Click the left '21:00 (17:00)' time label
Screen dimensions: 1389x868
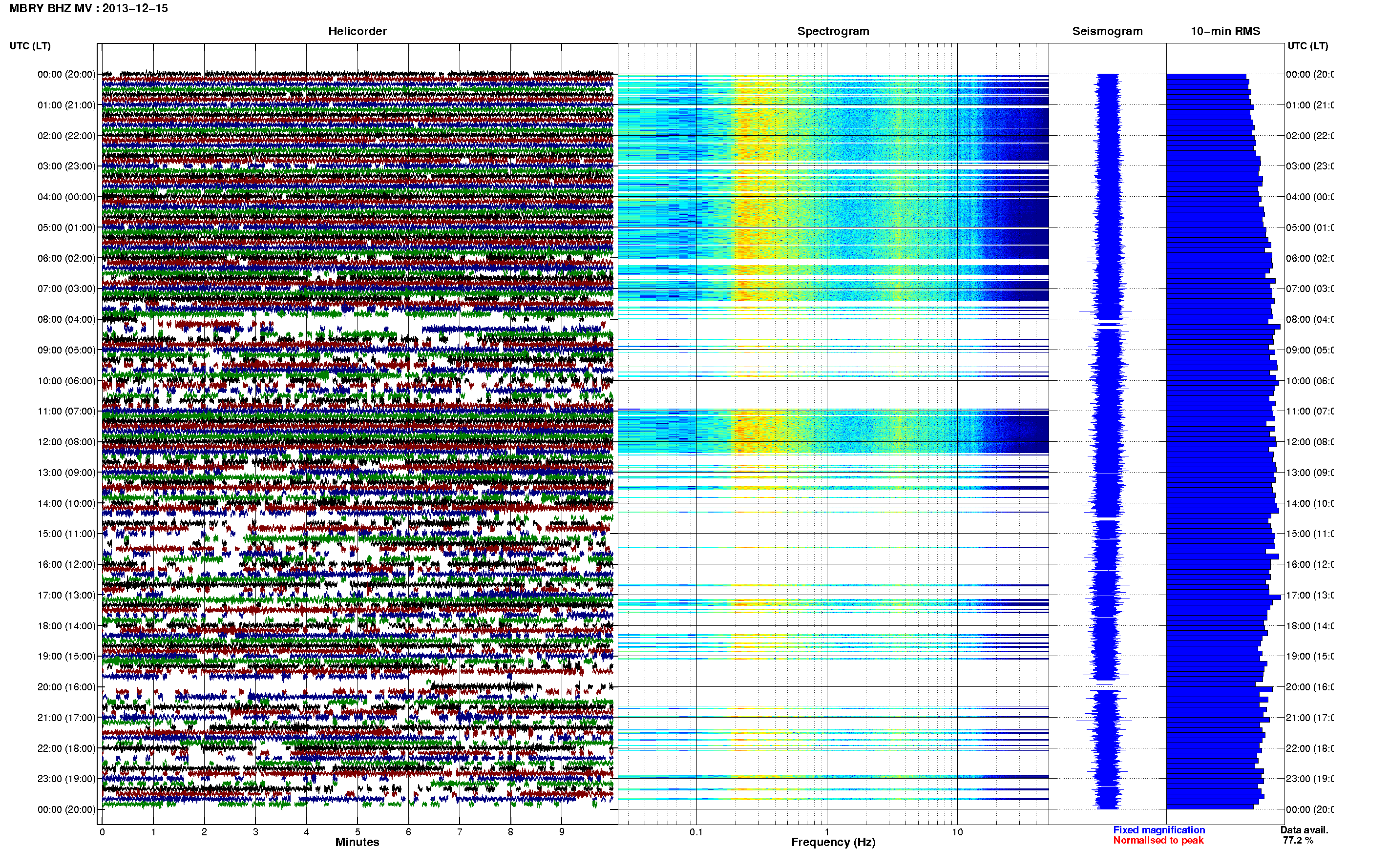66,718
